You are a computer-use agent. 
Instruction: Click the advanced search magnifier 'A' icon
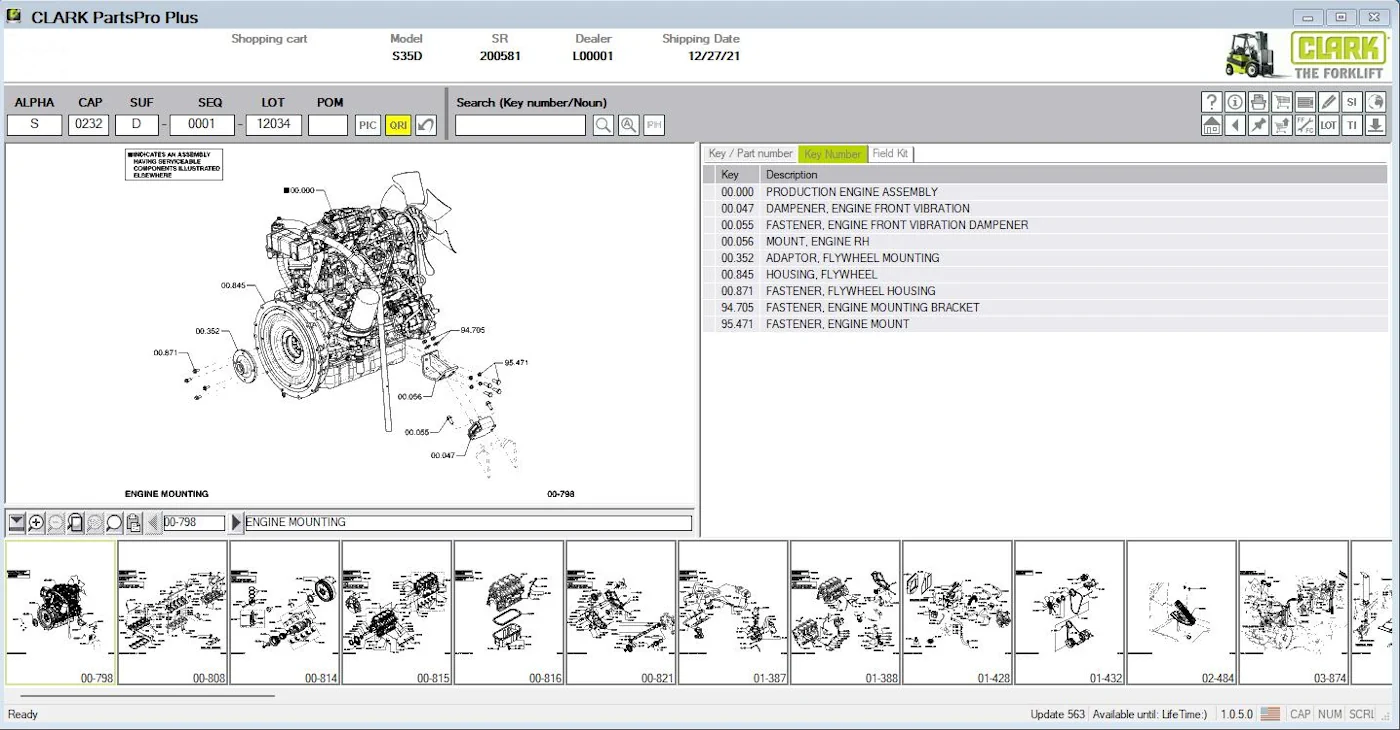click(x=628, y=125)
